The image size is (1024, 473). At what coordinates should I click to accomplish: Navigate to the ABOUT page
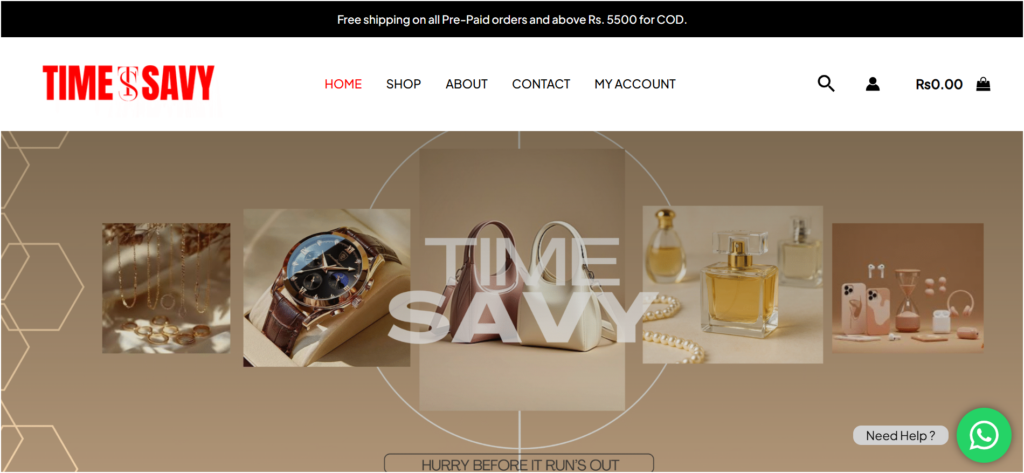(x=466, y=84)
